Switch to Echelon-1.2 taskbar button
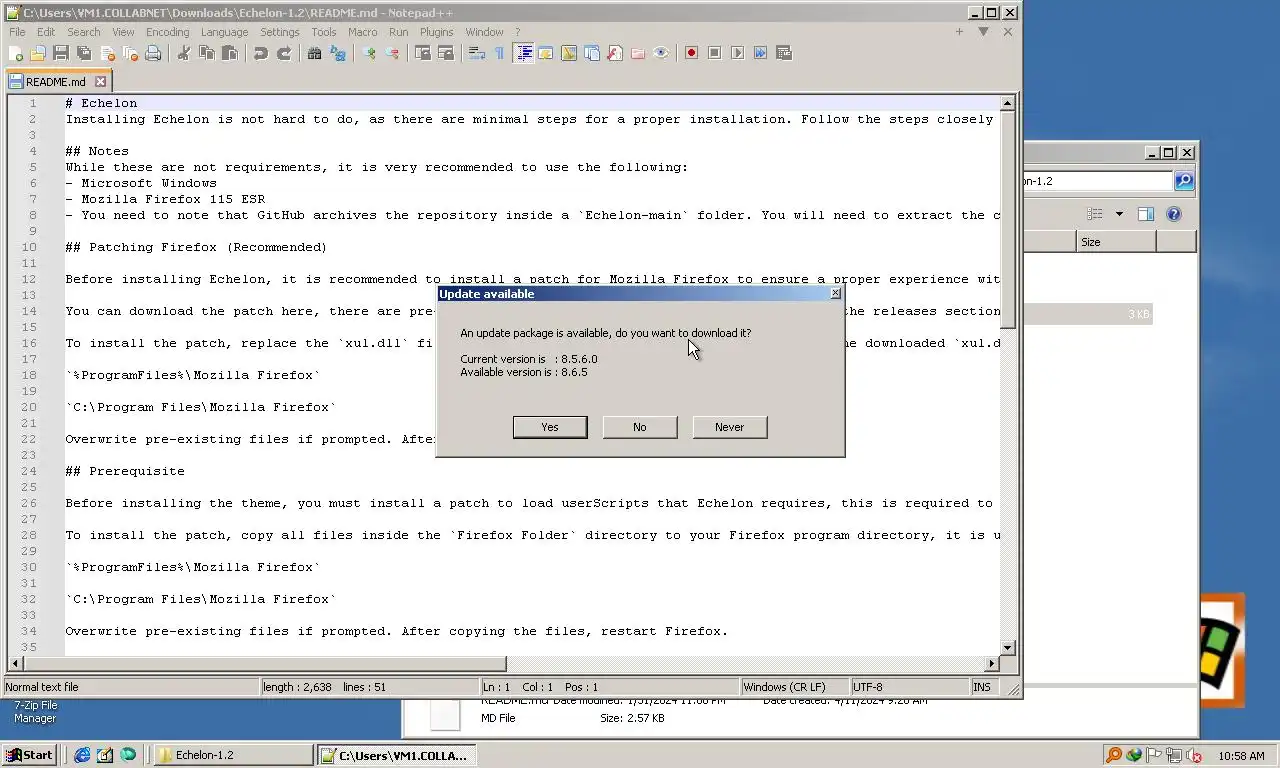This screenshot has height=768, width=1280. point(231,755)
